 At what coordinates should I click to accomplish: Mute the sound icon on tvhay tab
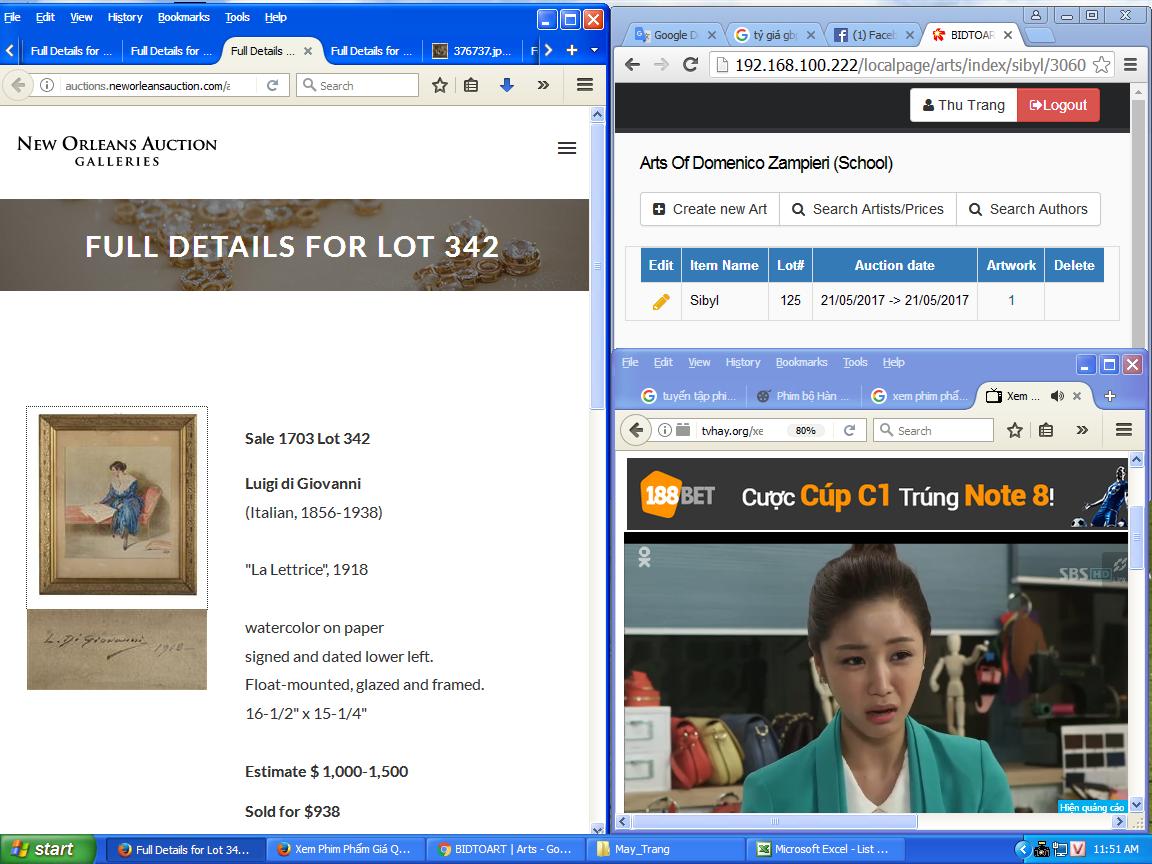(1057, 396)
